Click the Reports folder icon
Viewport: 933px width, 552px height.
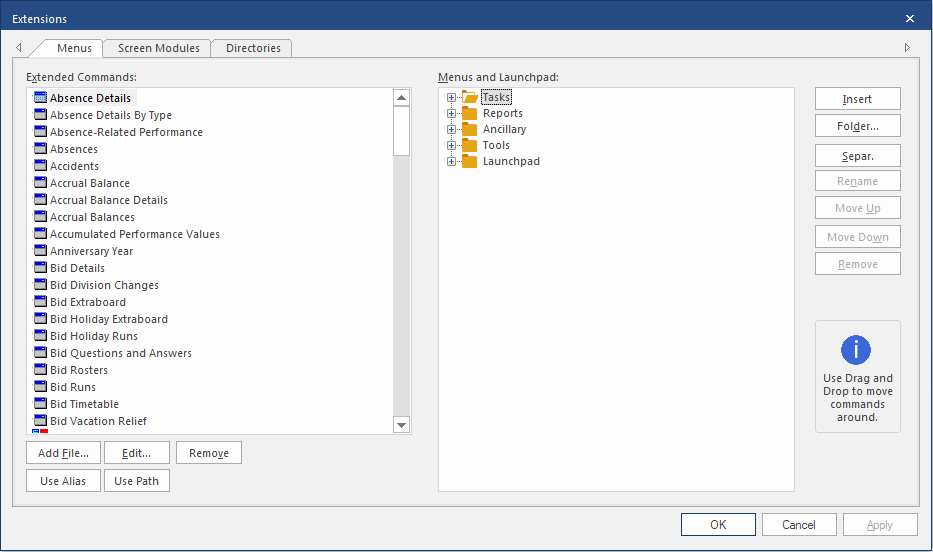click(x=470, y=114)
